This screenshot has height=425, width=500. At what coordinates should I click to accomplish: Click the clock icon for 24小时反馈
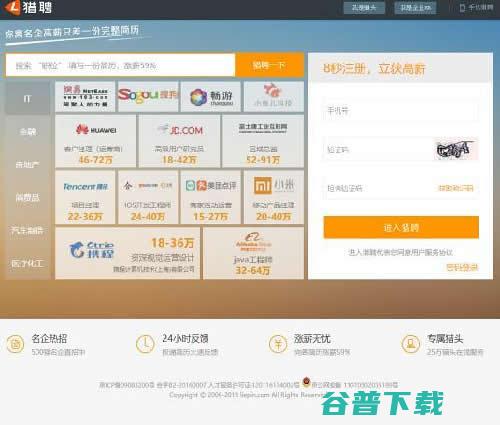[145, 344]
